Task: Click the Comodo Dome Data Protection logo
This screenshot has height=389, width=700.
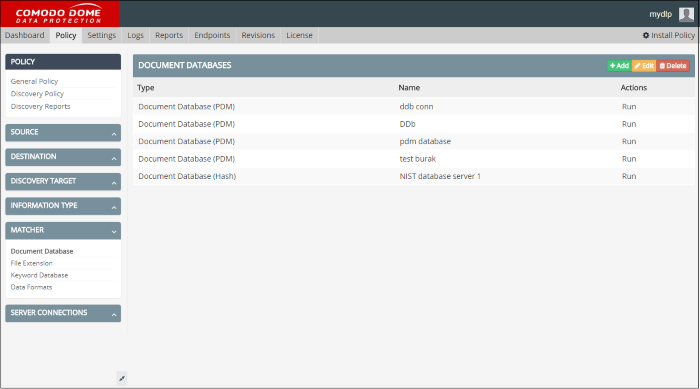Action: click(60, 14)
